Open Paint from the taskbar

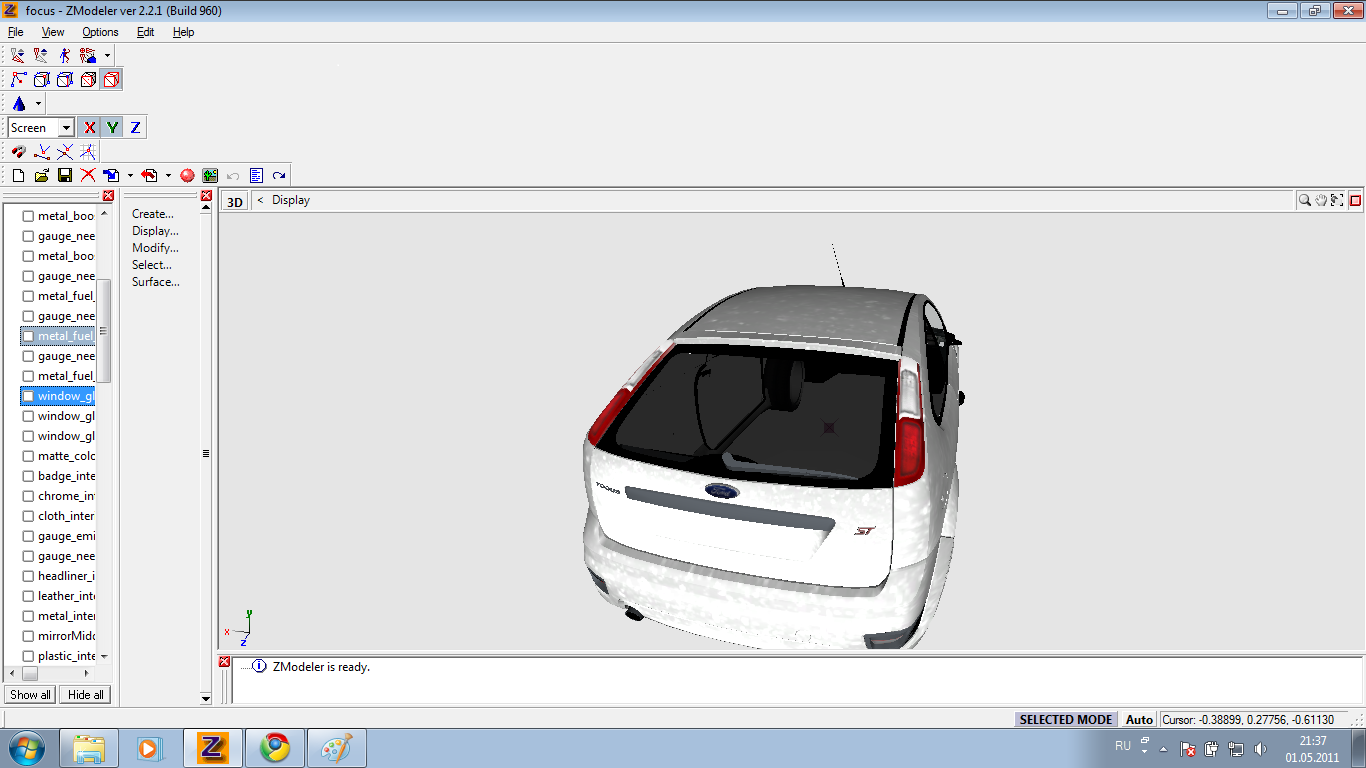click(337, 748)
